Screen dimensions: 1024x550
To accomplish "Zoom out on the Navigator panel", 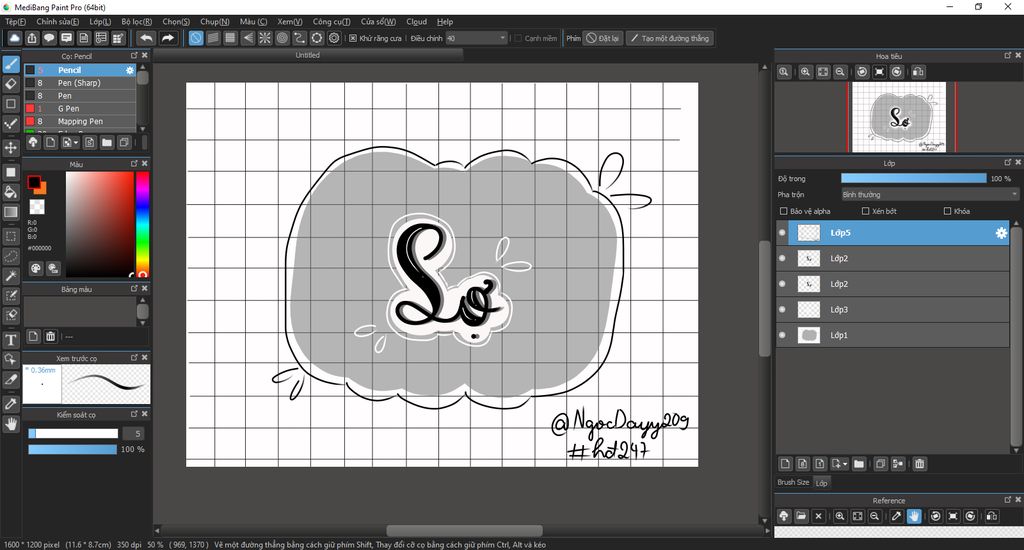I will point(840,72).
